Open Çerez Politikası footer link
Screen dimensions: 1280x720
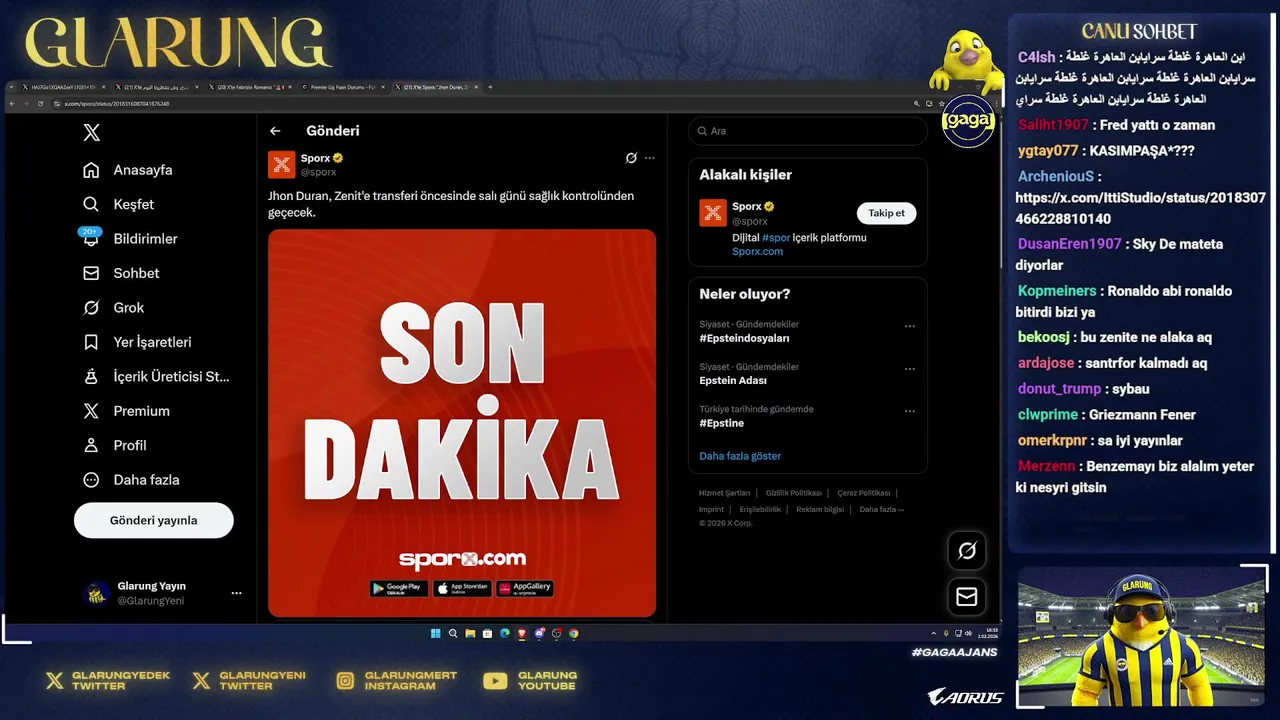point(864,493)
